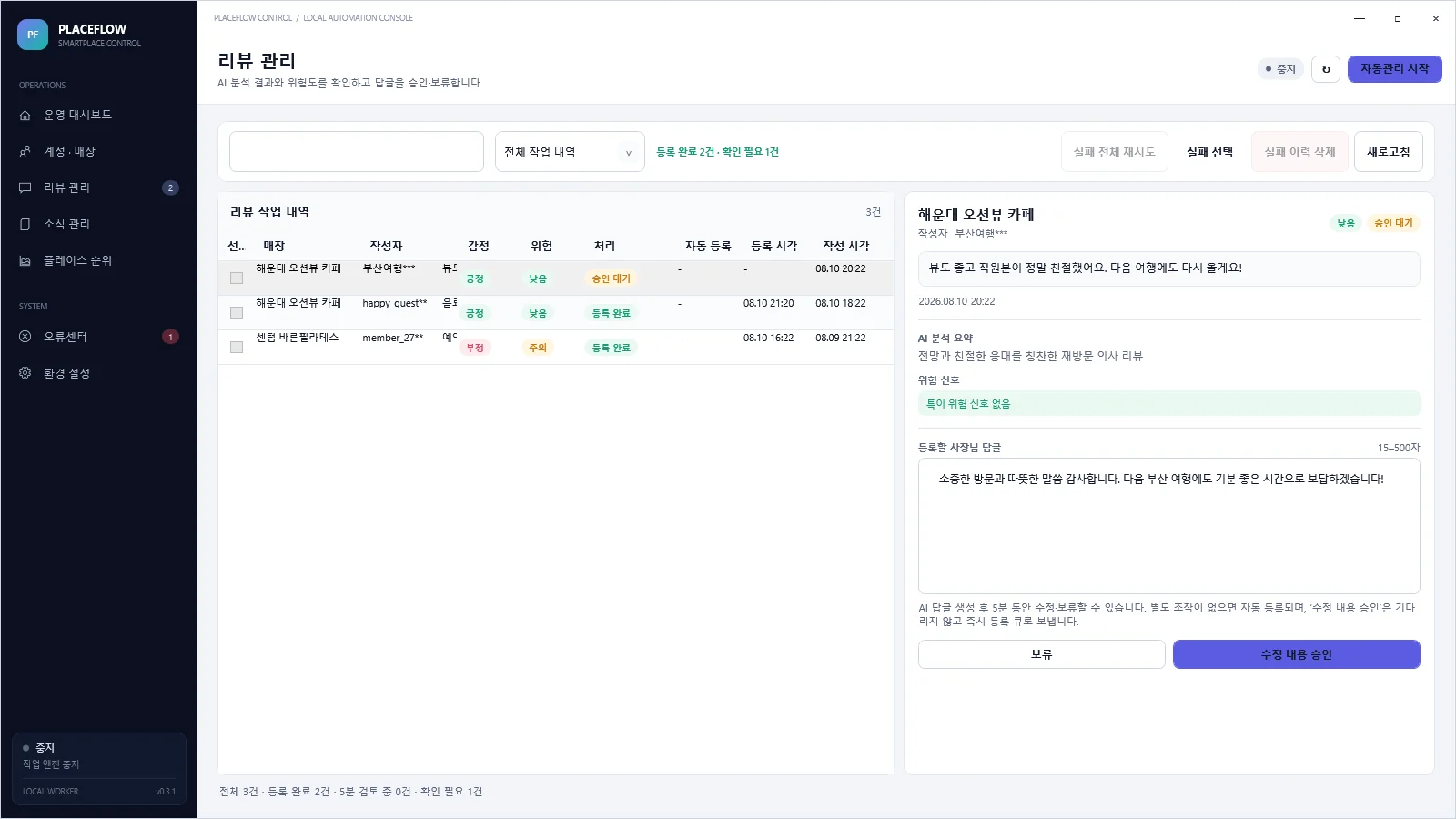Click the 특이 위험 신호 없음 notice
This screenshot has height=819, width=1456.
(1168, 403)
